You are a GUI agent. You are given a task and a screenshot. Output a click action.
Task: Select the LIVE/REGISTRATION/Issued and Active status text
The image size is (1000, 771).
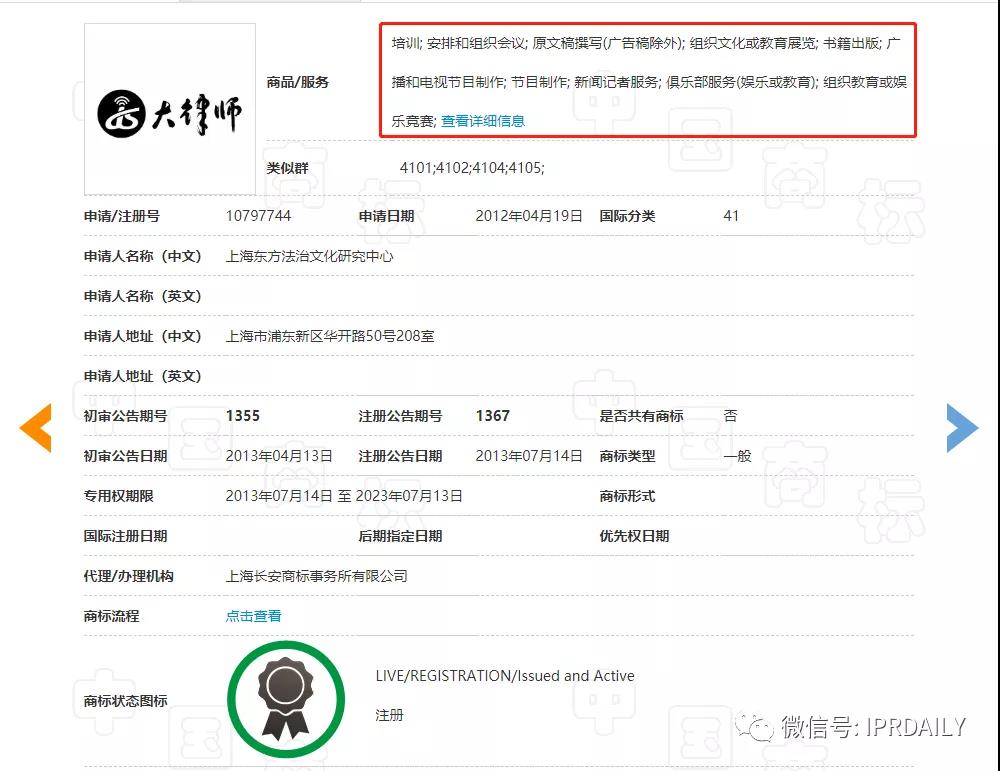point(505,676)
